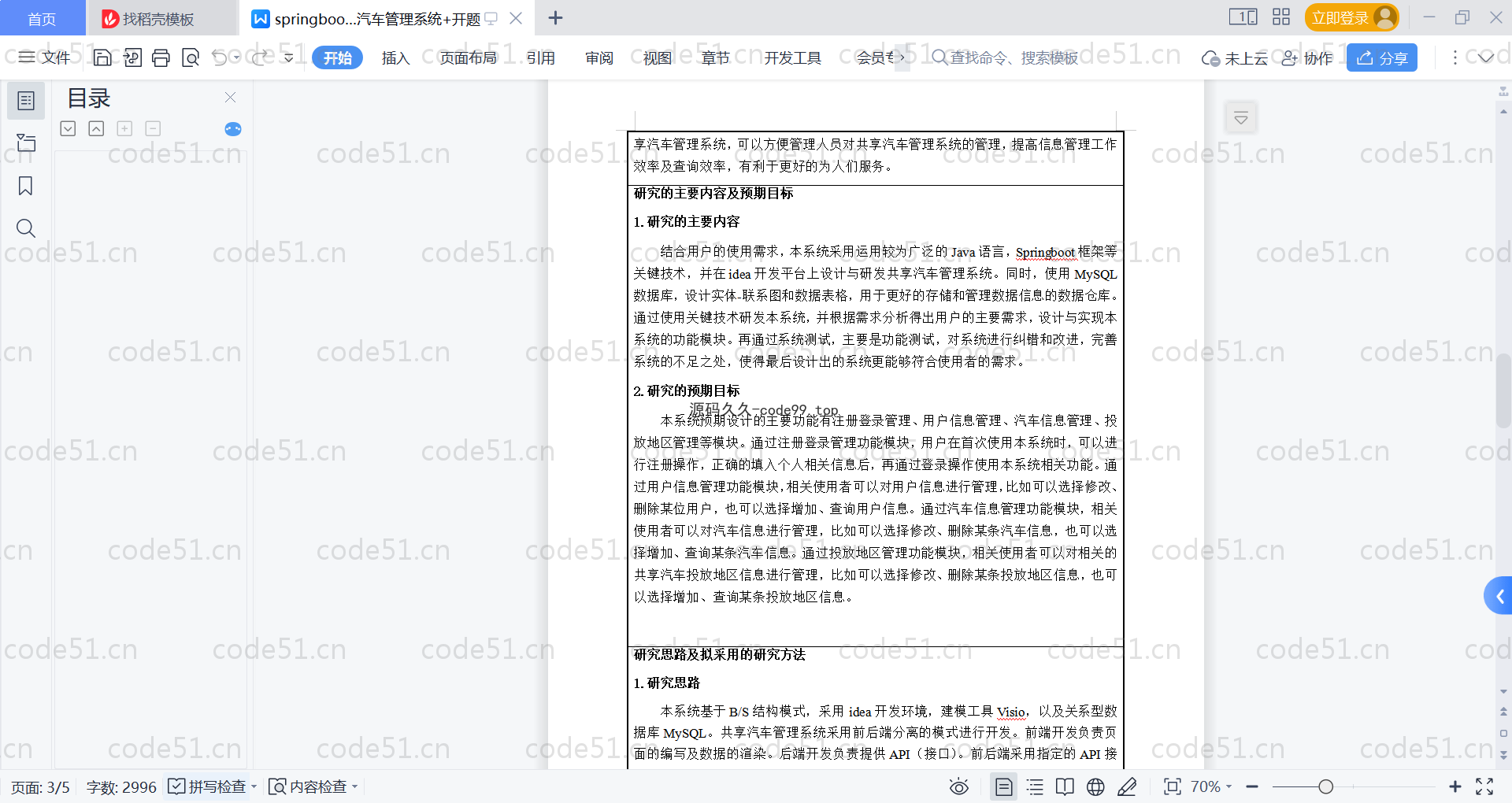
Task: Click the undo arrow icon
Action: (x=220, y=57)
